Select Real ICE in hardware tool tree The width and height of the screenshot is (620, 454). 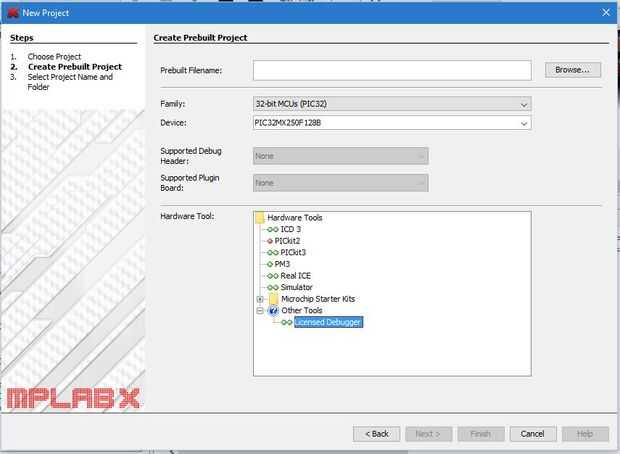(x=295, y=276)
